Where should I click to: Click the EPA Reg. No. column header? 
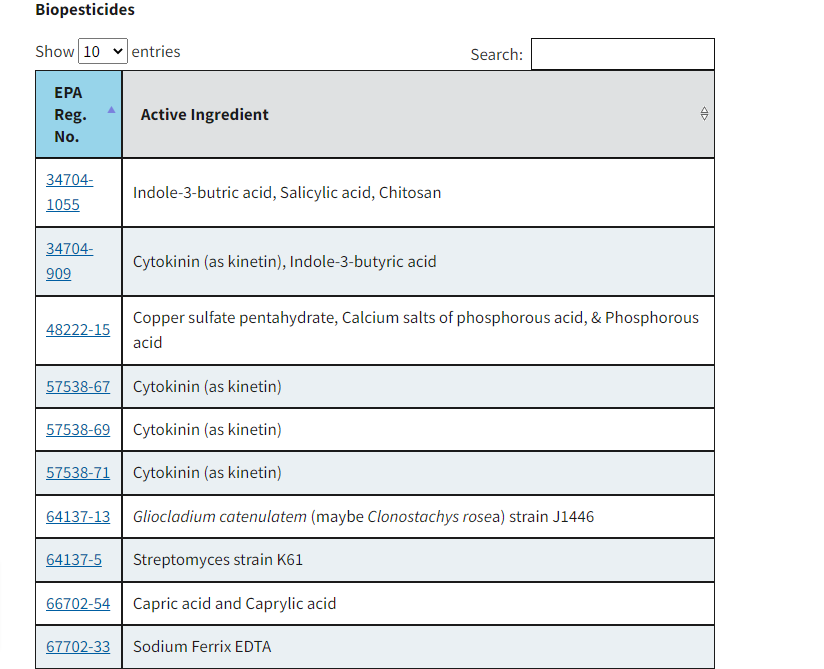[68, 114]
